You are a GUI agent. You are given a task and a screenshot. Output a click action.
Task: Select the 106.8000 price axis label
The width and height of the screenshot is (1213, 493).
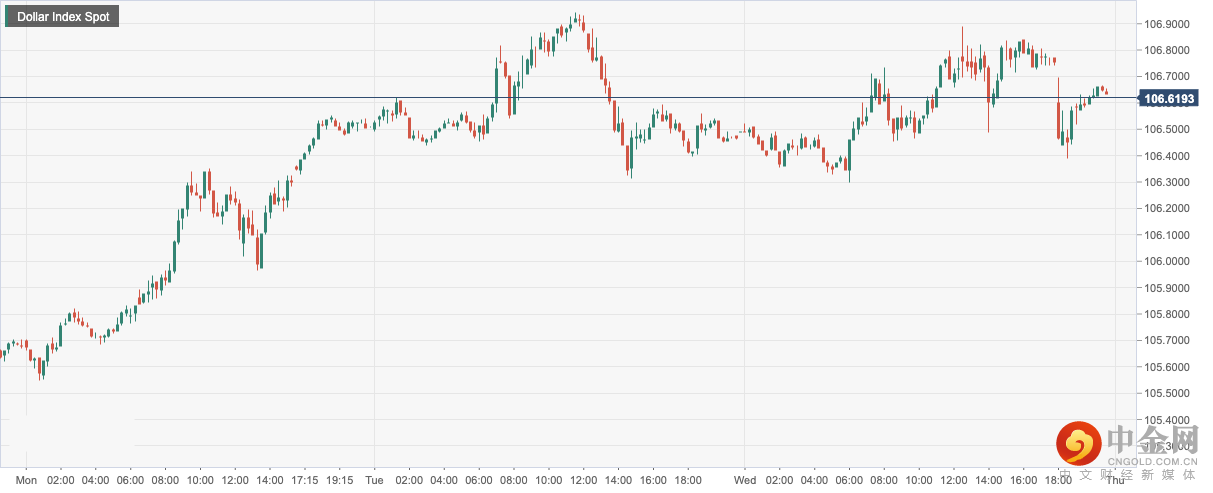(x=1167, y=50)
